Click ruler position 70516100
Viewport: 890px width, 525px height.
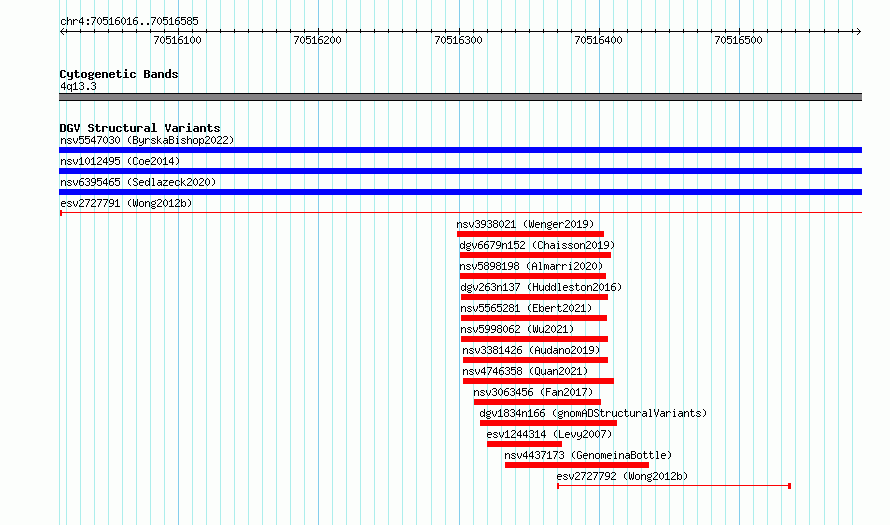click(177, 40)
